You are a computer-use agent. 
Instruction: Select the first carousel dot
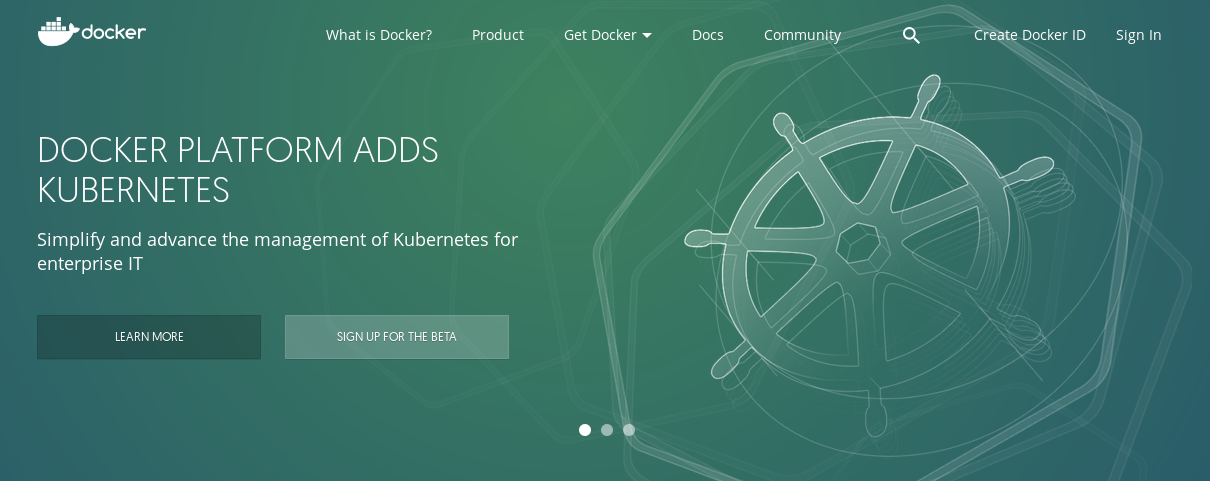click(x=585, y=430)
